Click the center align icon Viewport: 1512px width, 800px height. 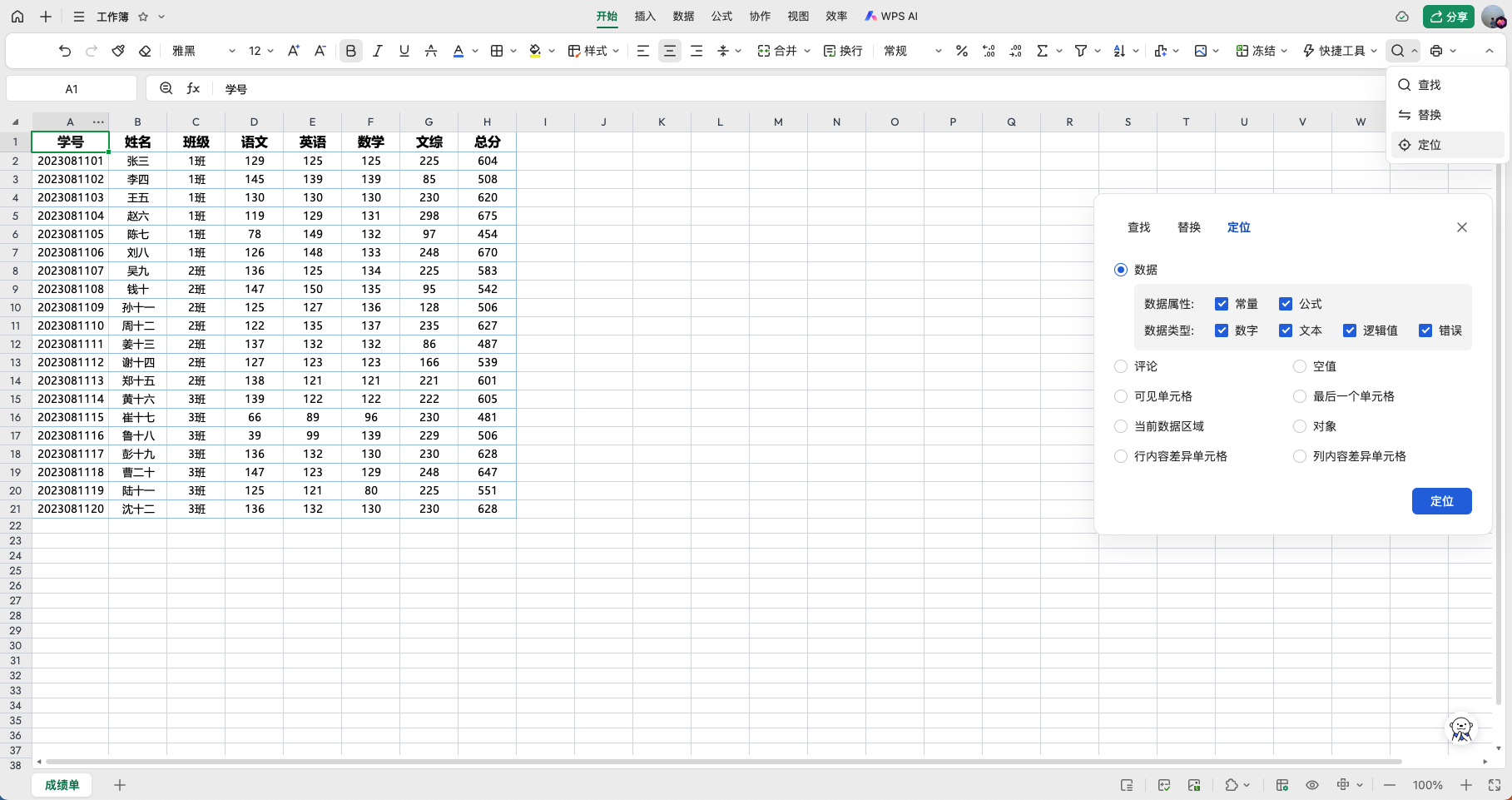click(x=670, y=51)
